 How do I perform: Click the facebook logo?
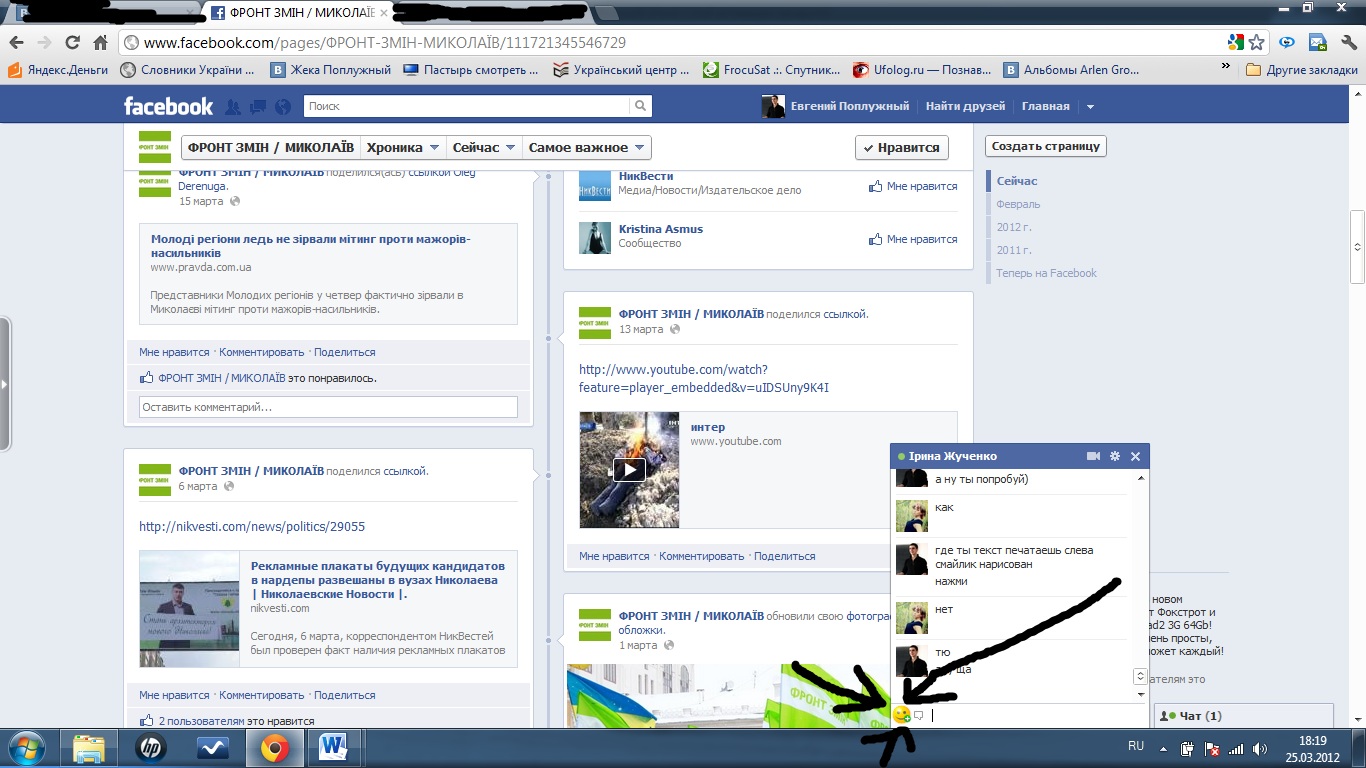coord(169,106)
